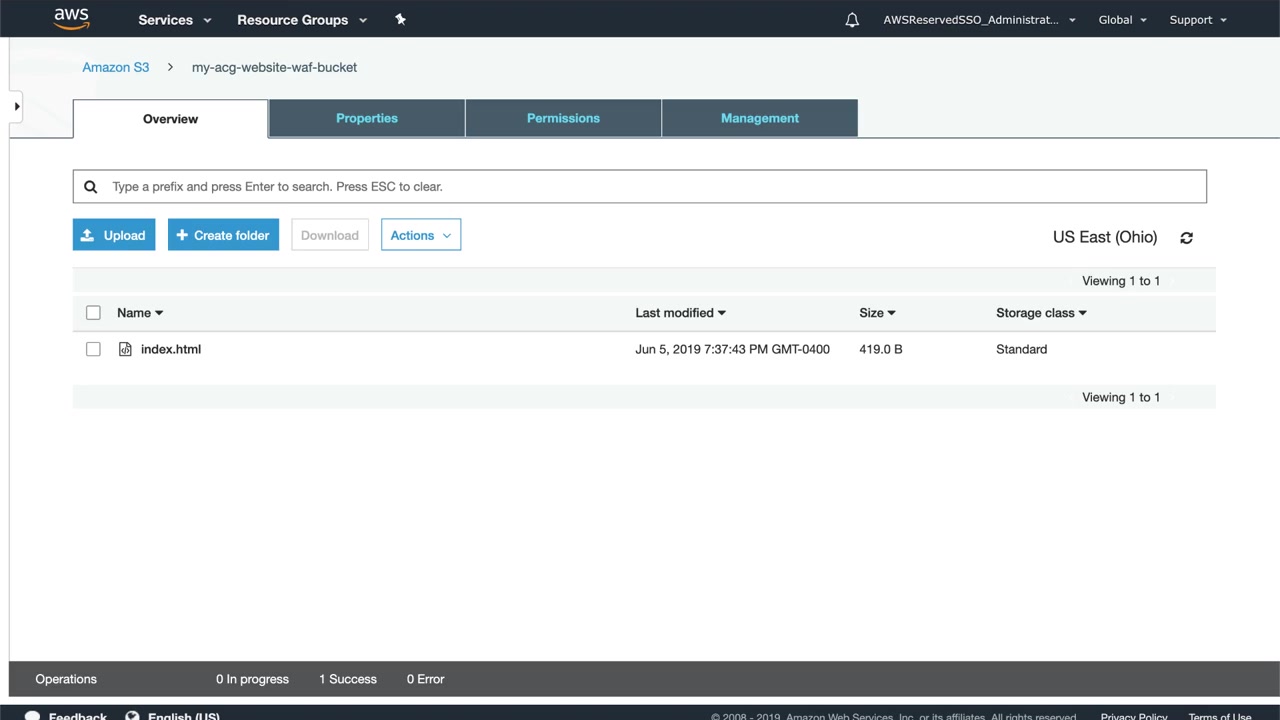Focus the prefix search input field

coord(640,187)
